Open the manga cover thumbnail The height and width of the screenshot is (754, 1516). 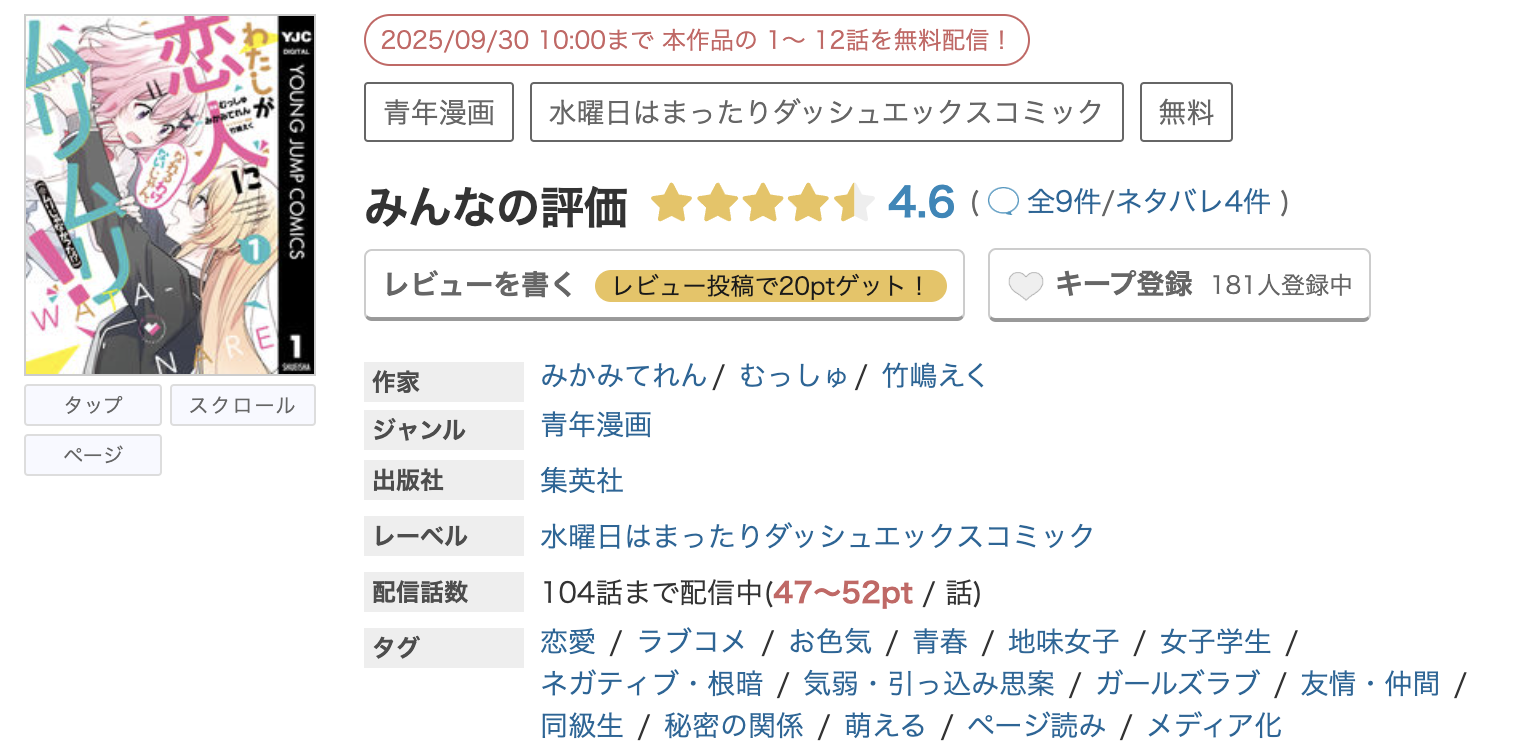point(168,191)
